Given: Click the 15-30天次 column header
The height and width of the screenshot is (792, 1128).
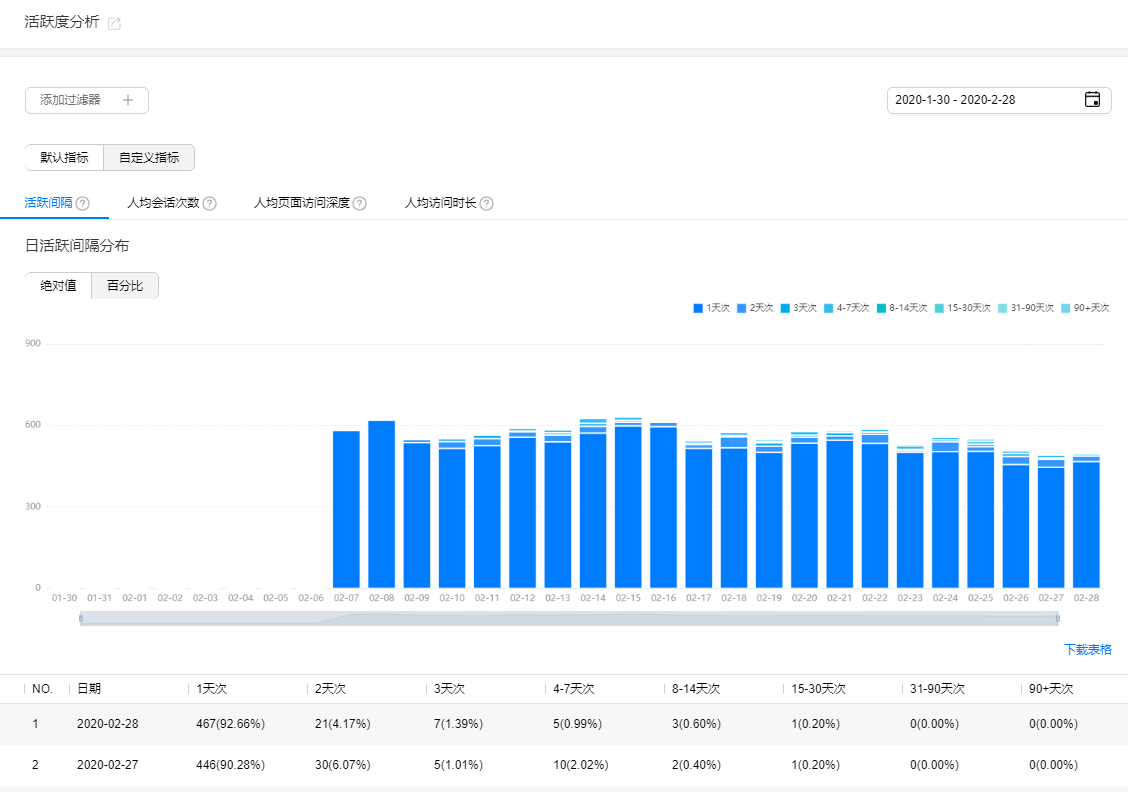Looking at the screenshot, I should (x=819, y=688).
